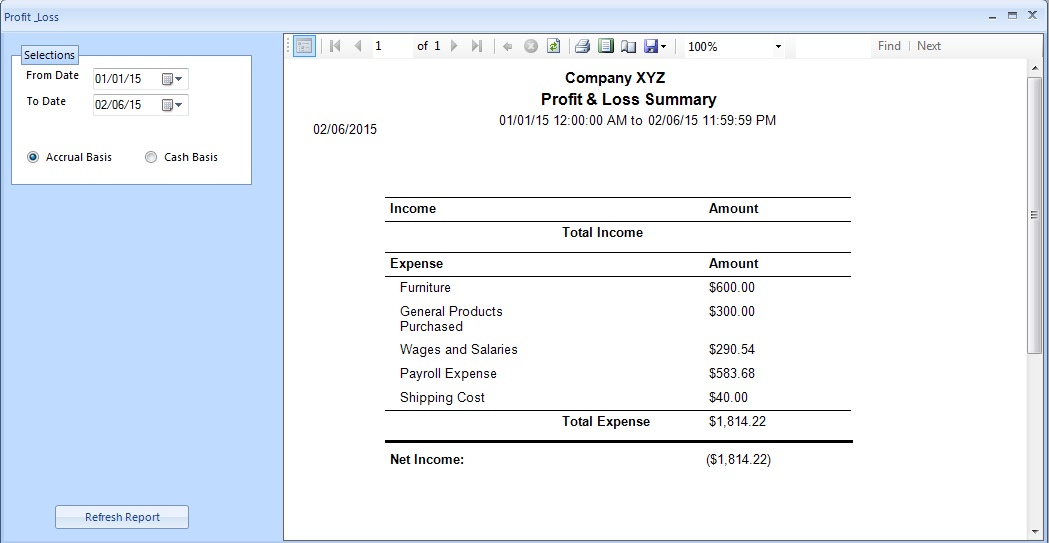Stop rendering the report

[531, 46]
